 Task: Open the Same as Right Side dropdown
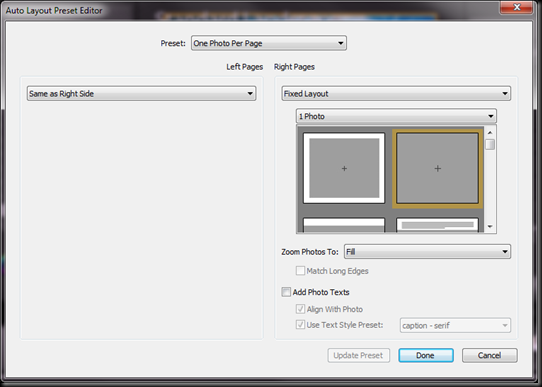(x=141, y=94)
